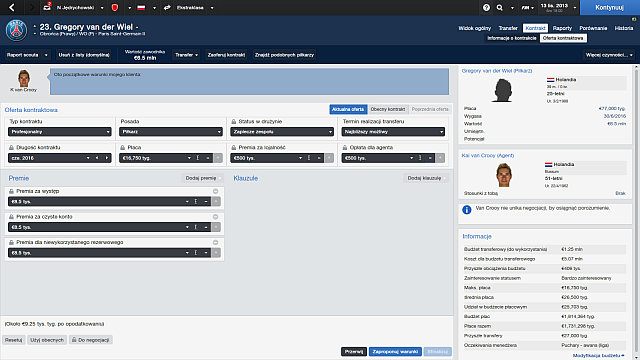Toggle lock on Status w drużynie
Image resolution: width=640 pixels, height=360 pixels.
click(x=233, y=122)
